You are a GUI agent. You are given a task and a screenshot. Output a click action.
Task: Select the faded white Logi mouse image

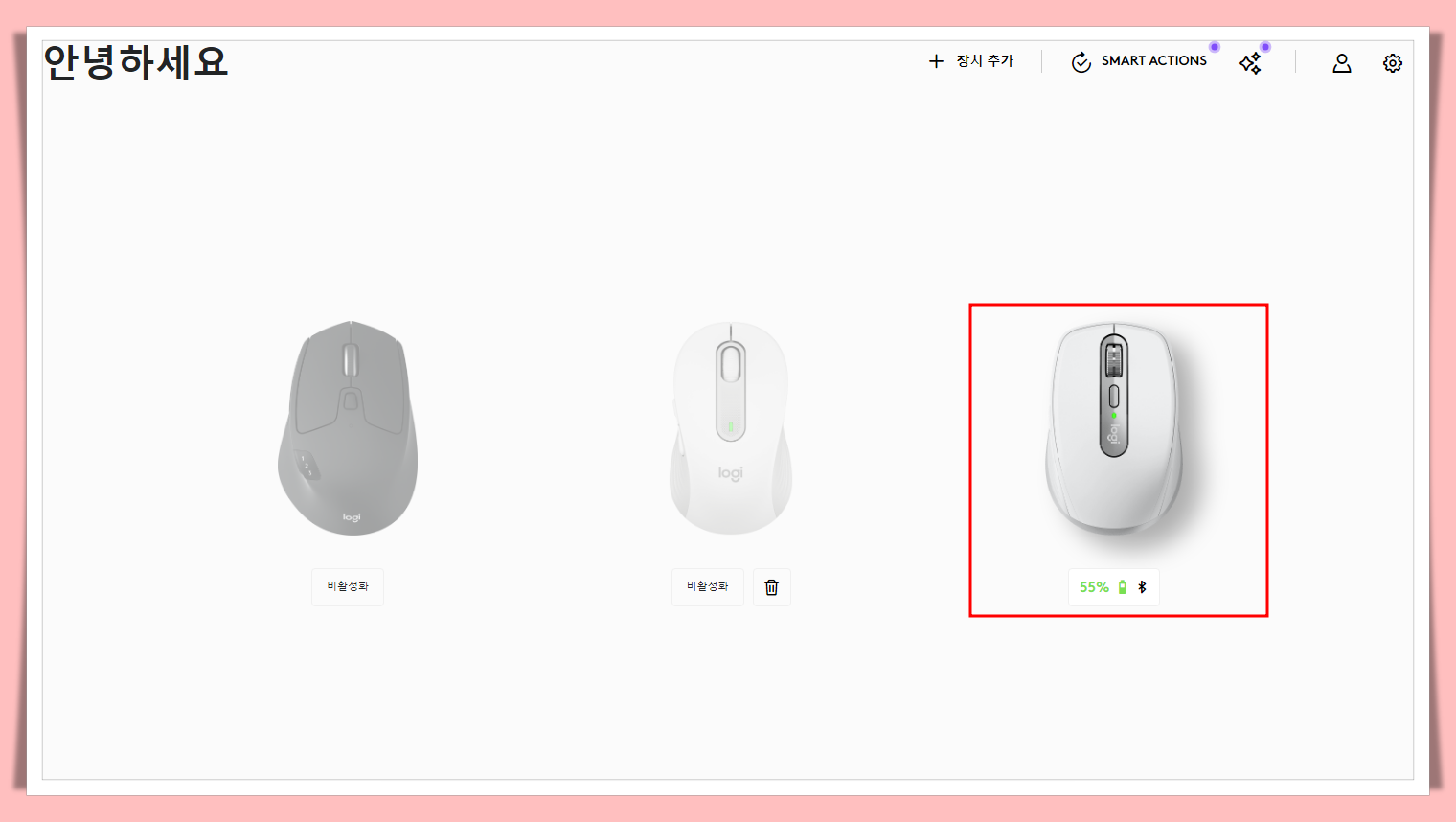731,428
